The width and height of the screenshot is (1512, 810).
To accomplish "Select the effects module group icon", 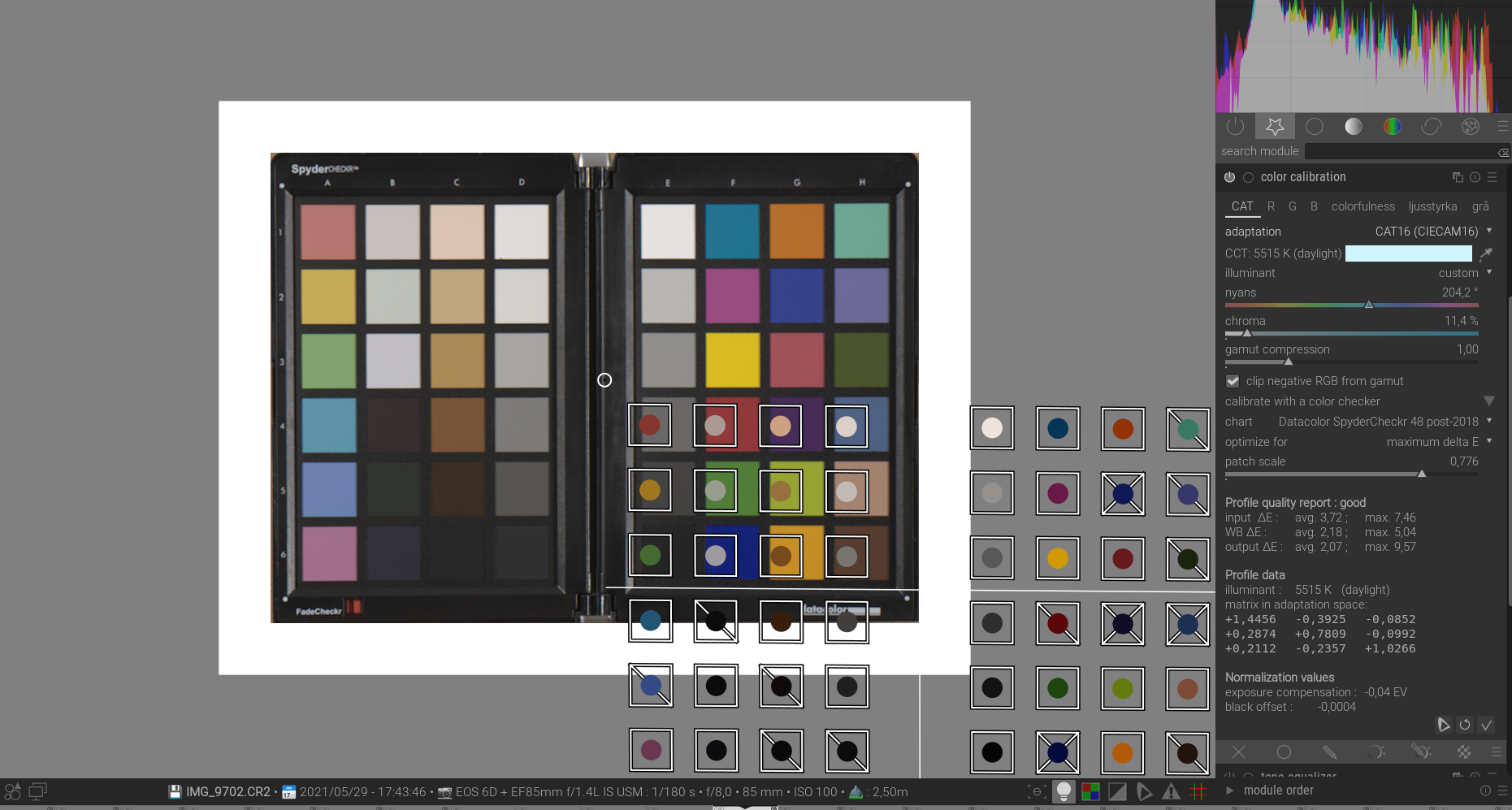I will [x=1471, y=127].
